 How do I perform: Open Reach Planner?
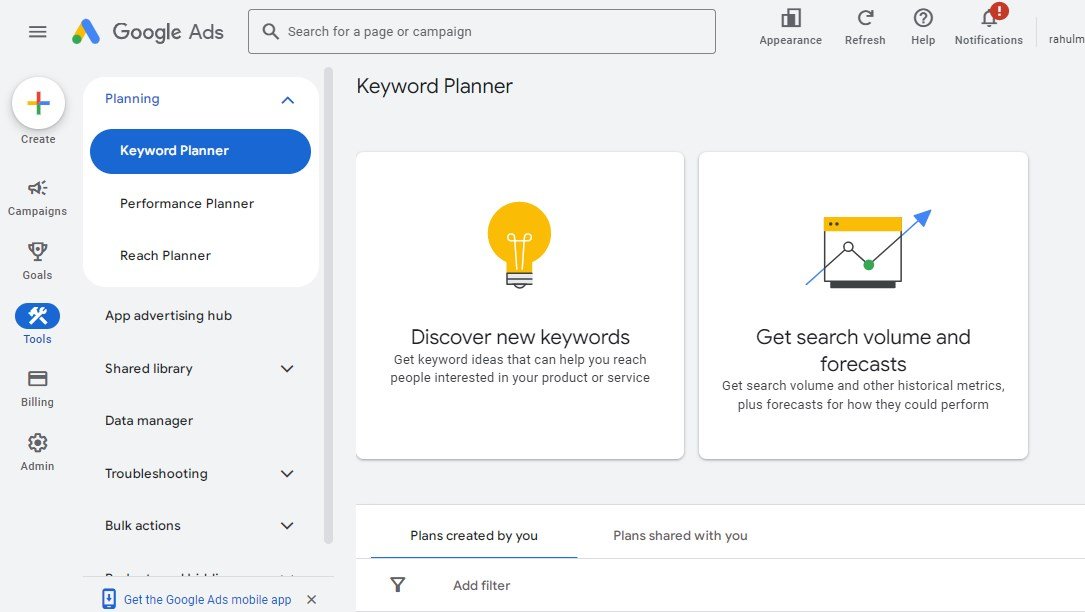(x=165, y=255)
